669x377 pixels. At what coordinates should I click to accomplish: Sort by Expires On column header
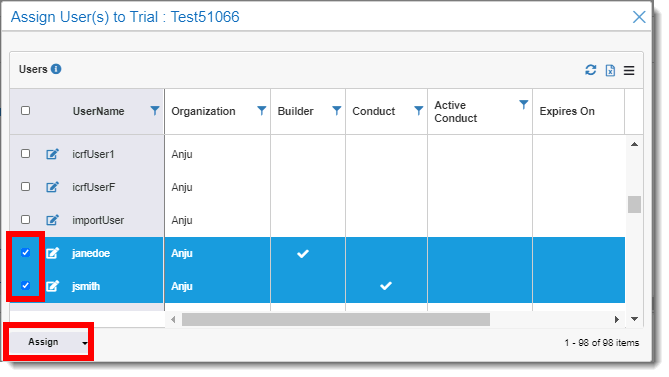(x=567, y=111)
